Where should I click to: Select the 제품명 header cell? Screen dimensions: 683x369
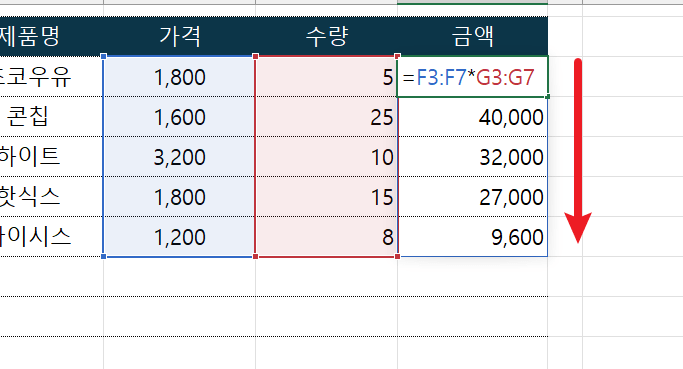point(51,36)
